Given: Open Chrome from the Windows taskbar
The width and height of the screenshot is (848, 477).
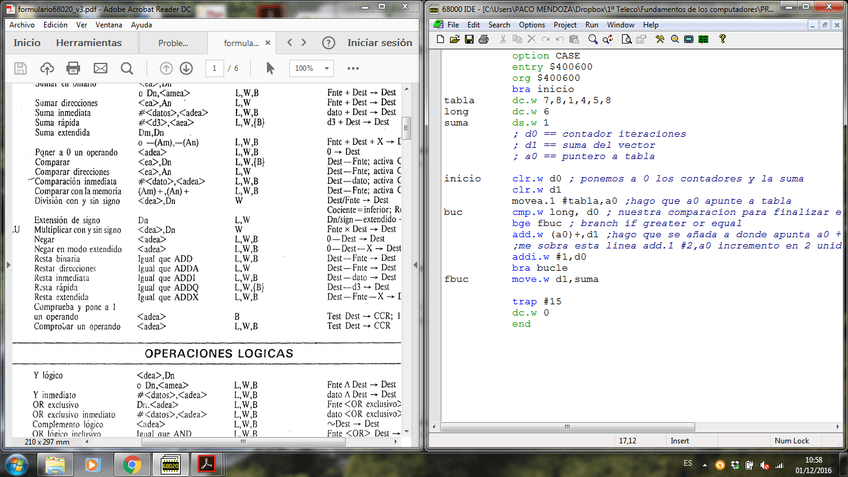Looking at the screenshot, I should [132, 464].
